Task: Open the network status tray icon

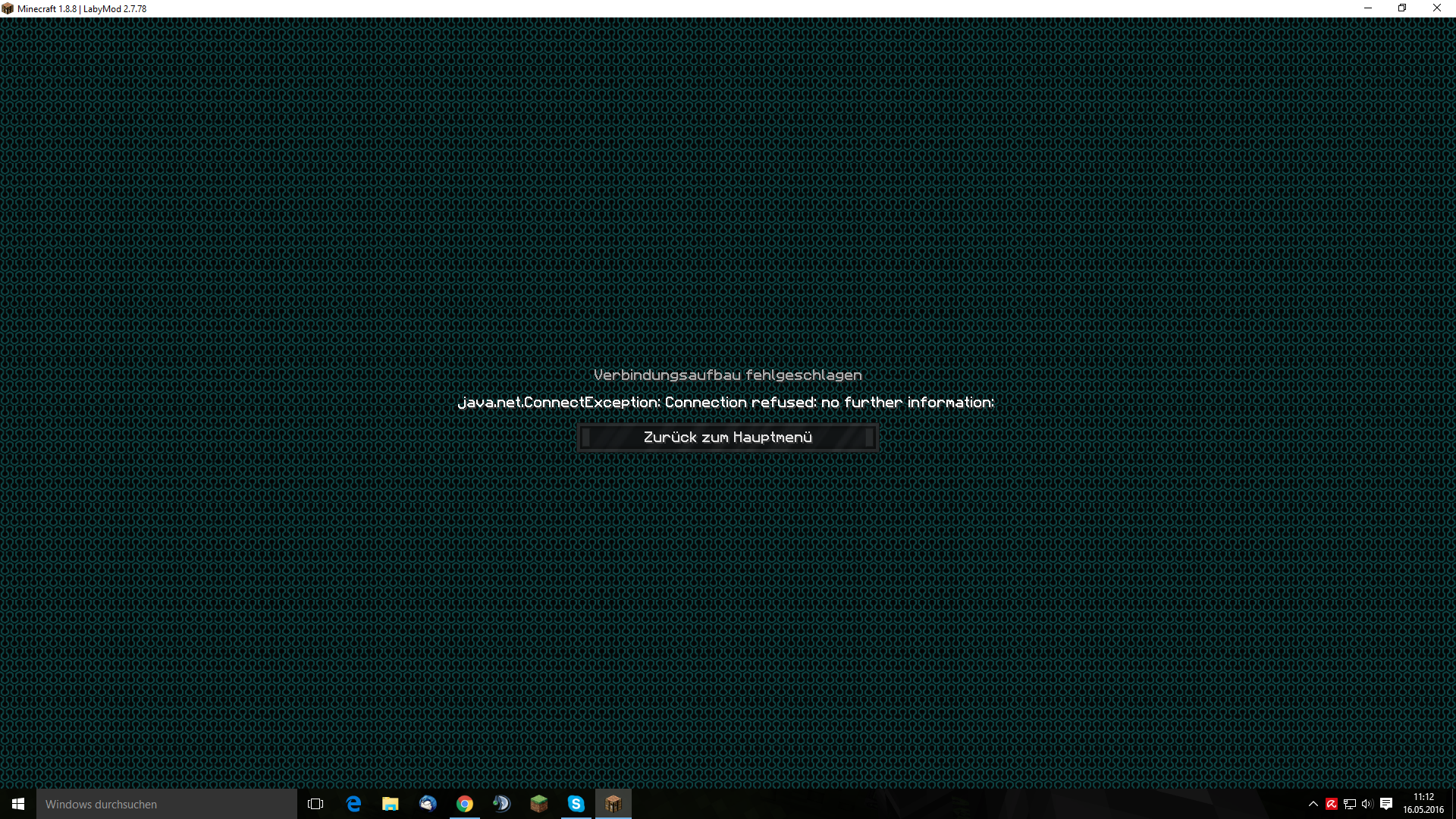Action: (x=1350, y=804)
